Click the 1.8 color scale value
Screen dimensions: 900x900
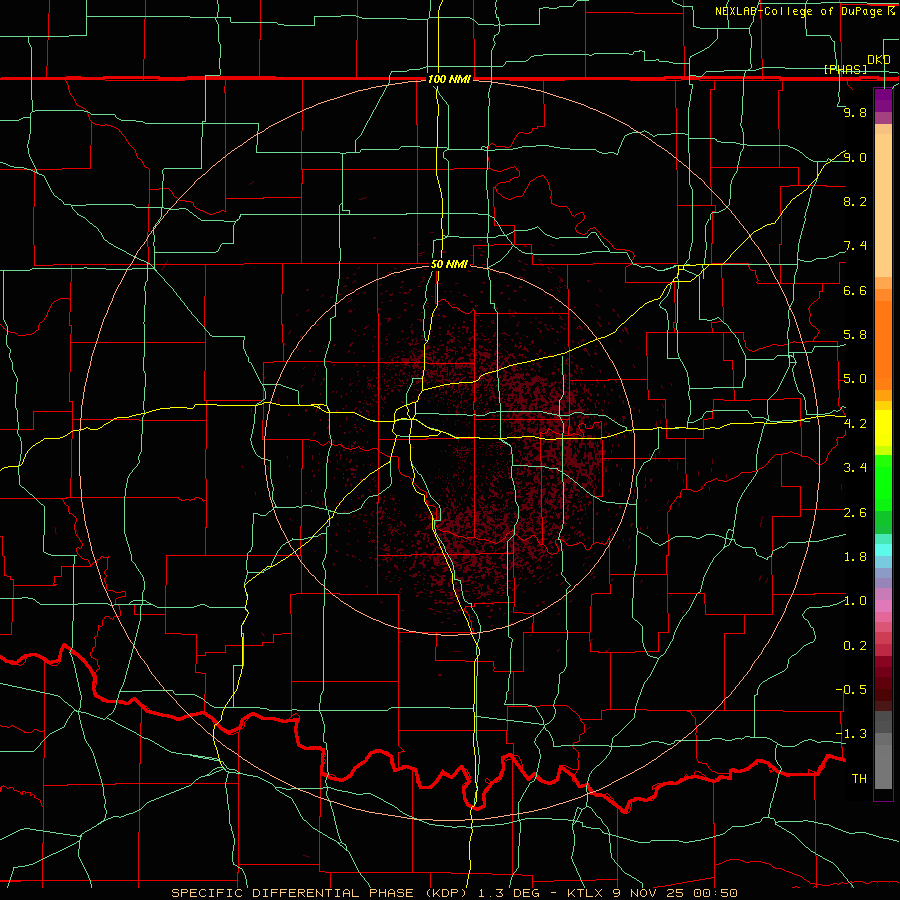coord(855,557)
